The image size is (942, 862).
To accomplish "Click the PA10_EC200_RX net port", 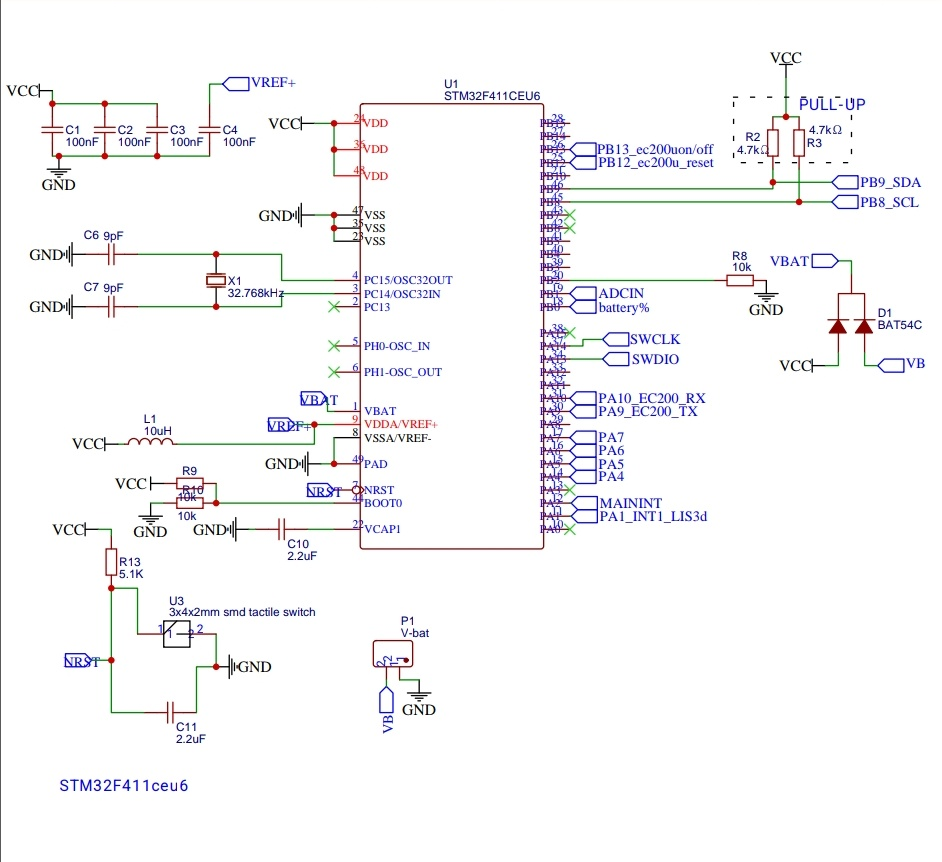I will coord(637,398).
